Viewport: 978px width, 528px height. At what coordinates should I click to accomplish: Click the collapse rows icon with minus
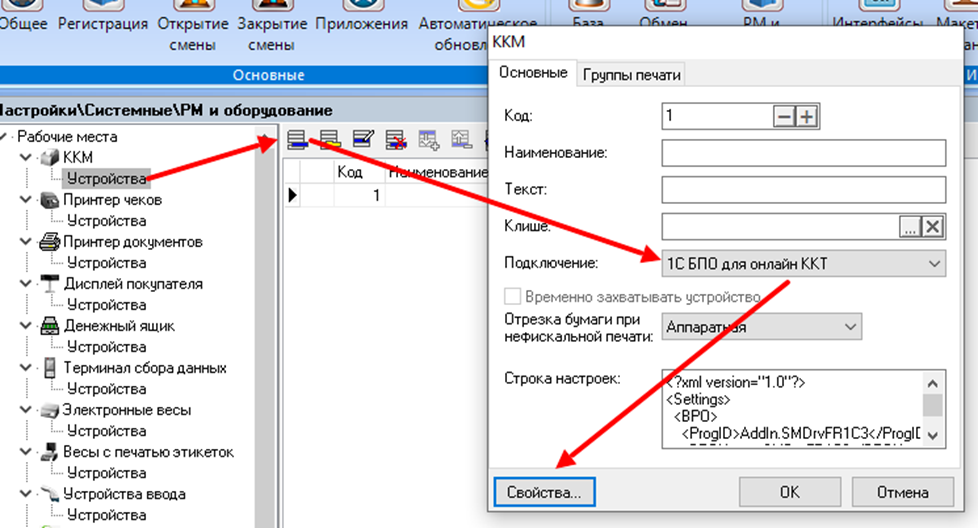[462, 139]
